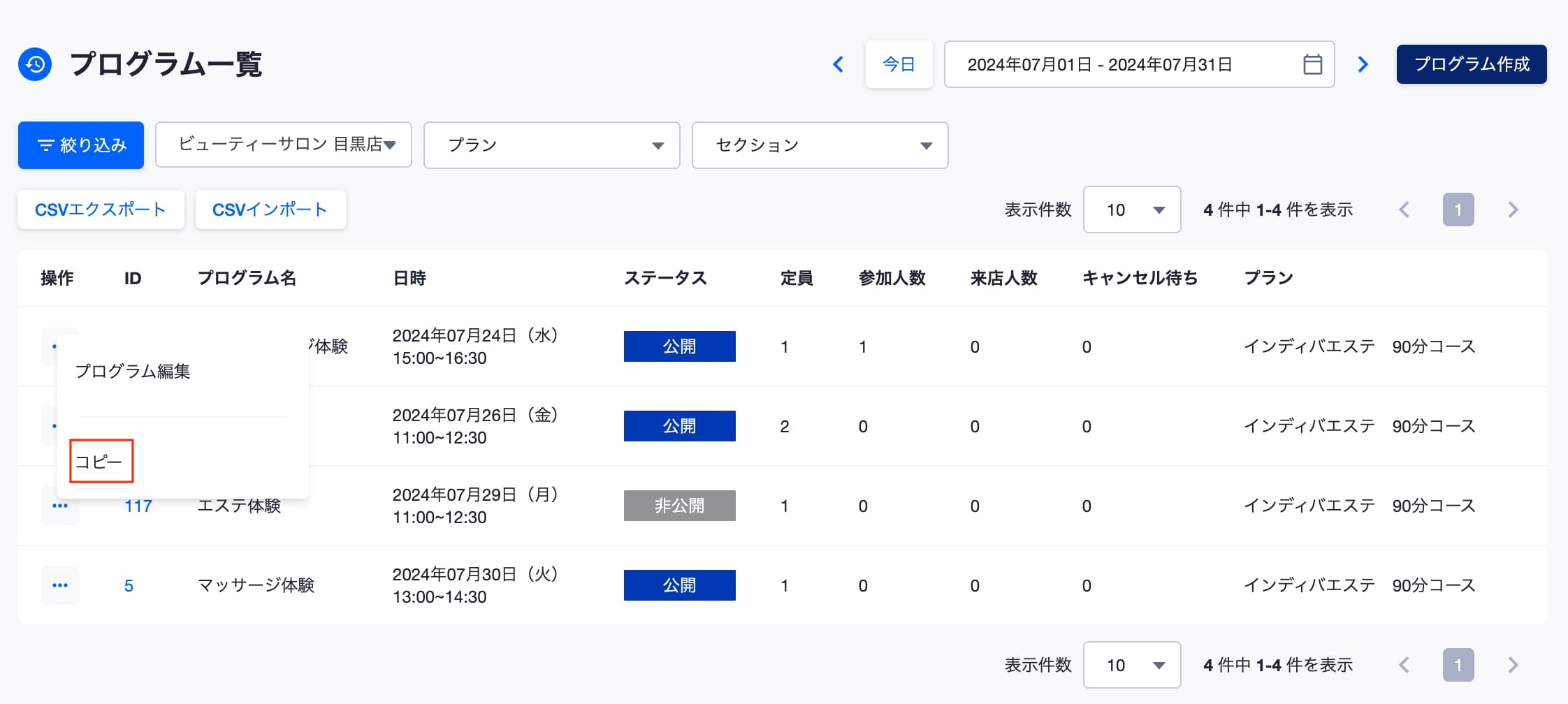Viewport: 1568px width, 704px height.
Task: Click the 絞り込み filter button
Action: click(81, 145)
